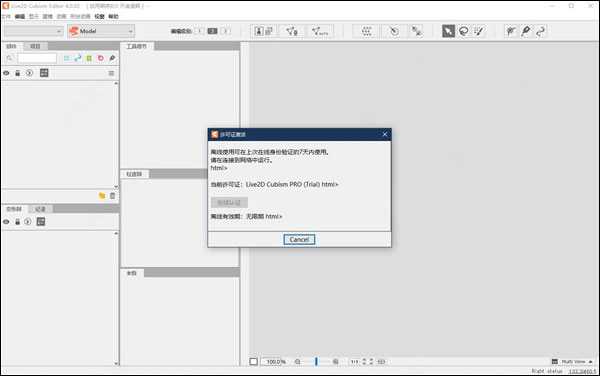Open the warp deformer creation tool
The width and height of the screenshot is (600, 376).
[x=366, y=31]
